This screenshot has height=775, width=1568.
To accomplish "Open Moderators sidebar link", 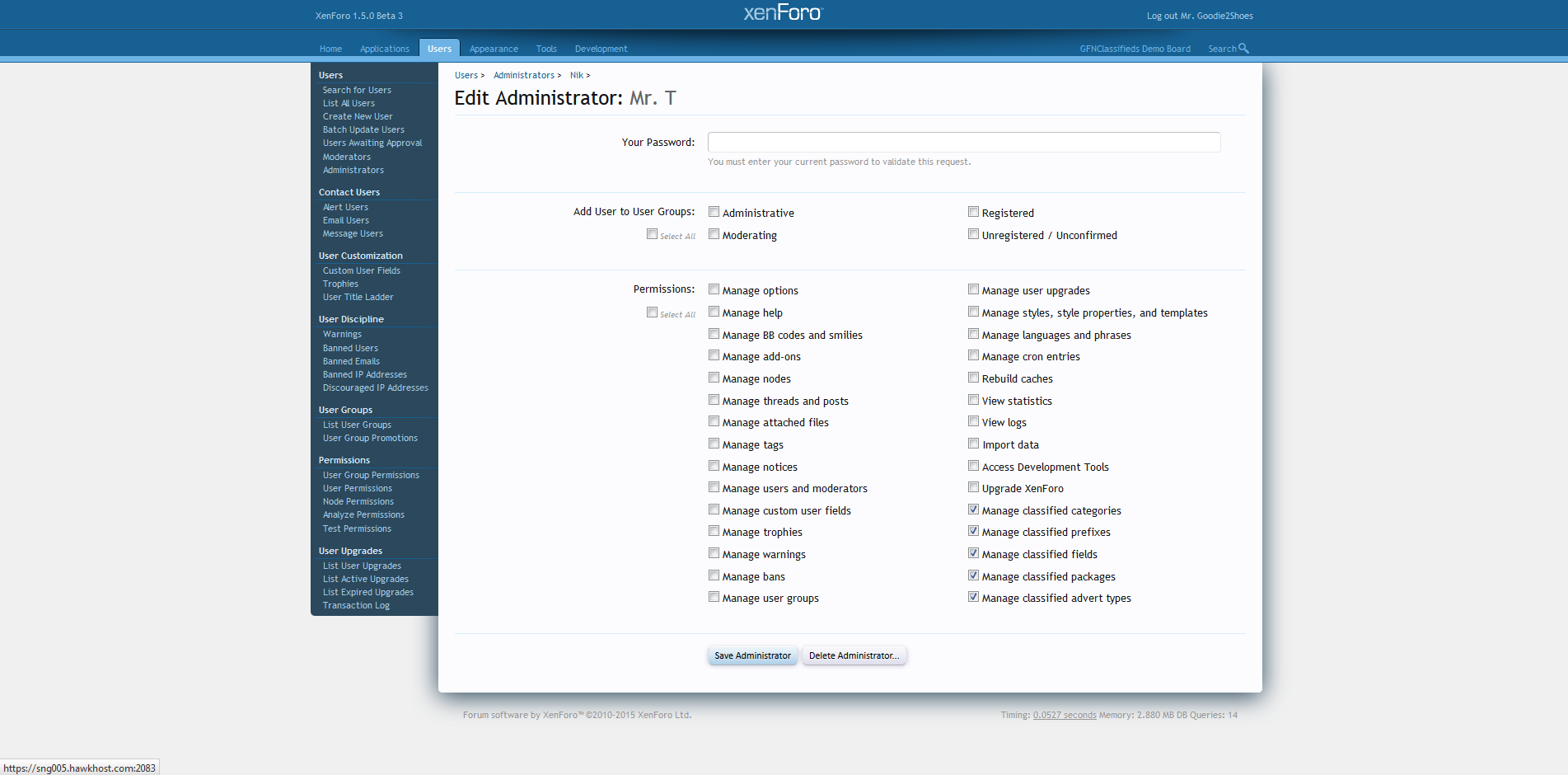I will point(347,157).
